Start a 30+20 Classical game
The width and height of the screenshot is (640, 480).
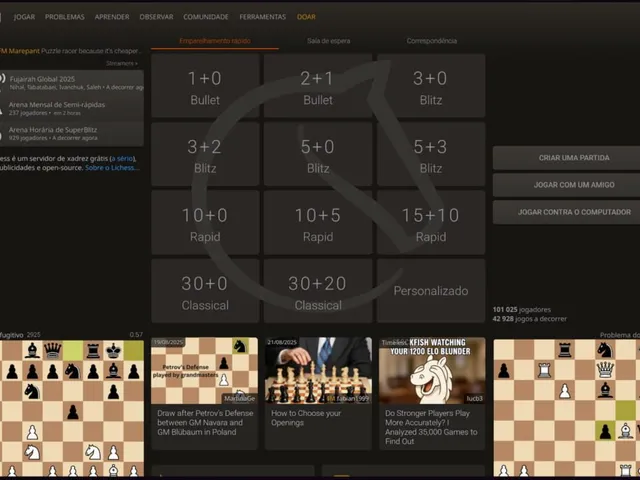318,291
